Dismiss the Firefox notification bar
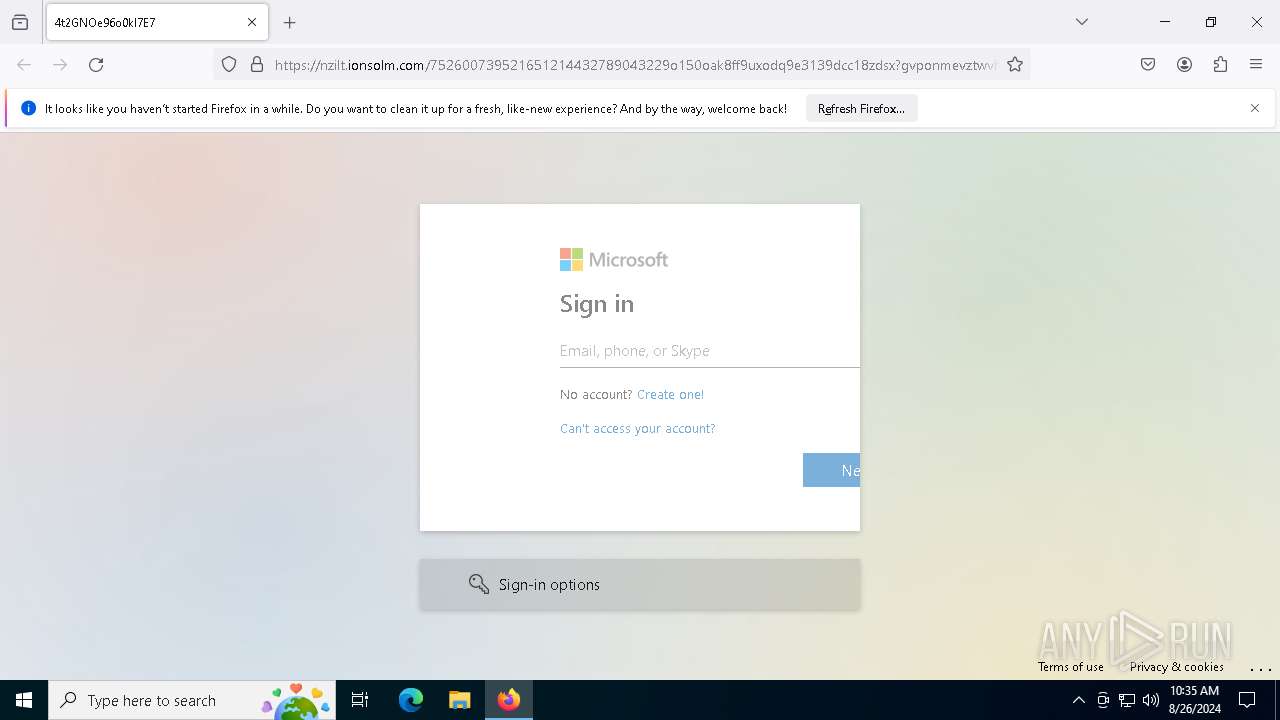Screen dimensions: 1280x720 pos(1255,108)
